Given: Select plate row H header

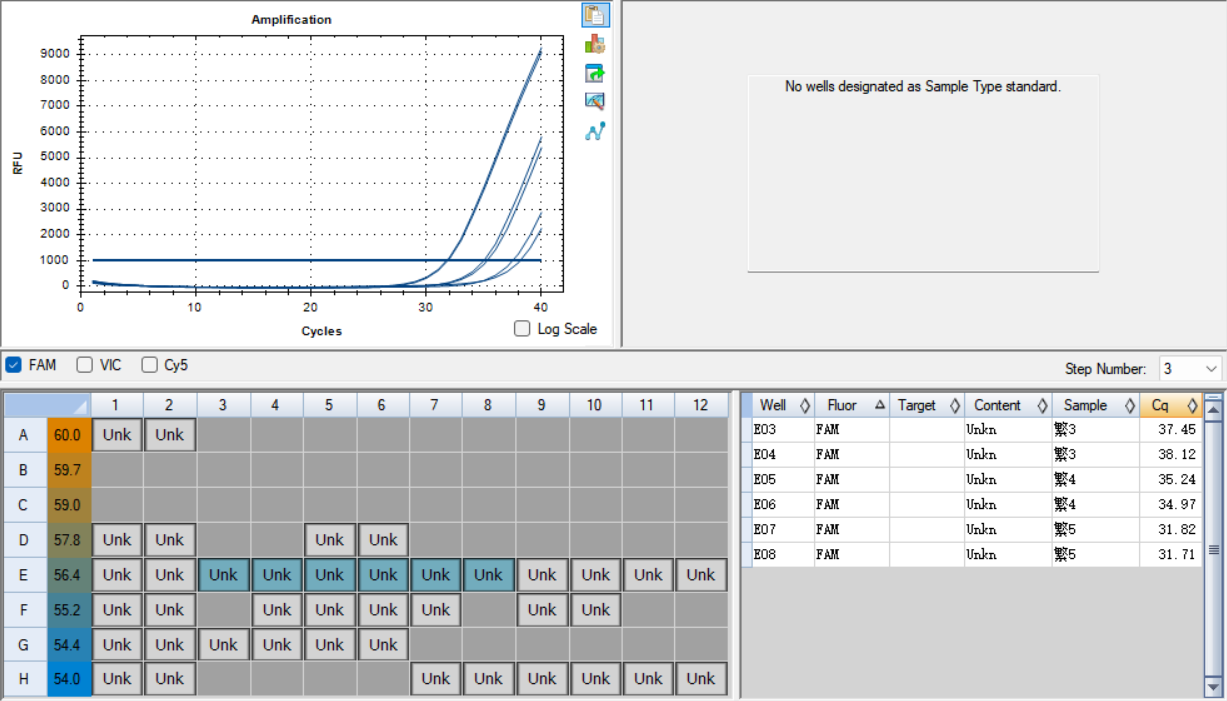Looking at the screenshot, I should 25,679.
